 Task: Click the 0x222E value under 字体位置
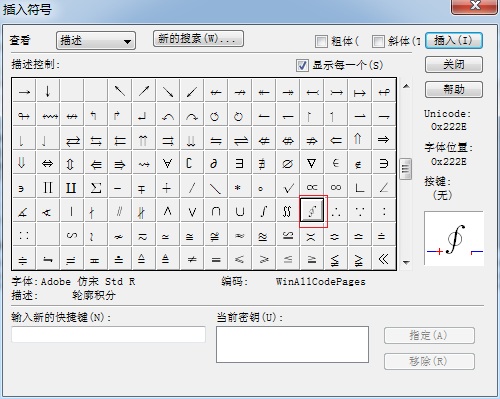(x=449, y=161)
